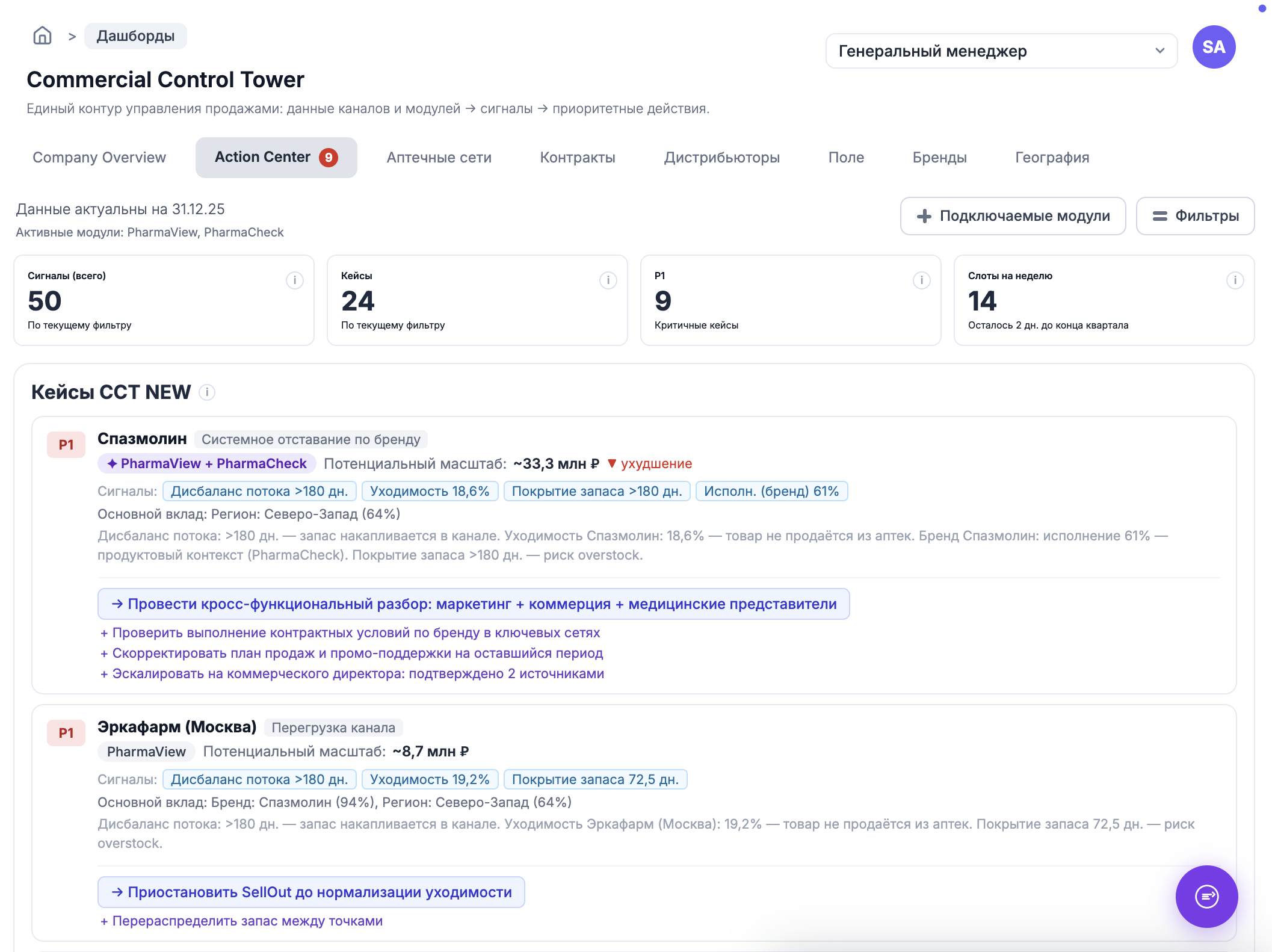Viewport: 1272px width, 952px height.
Task: Click the home breadcrumb icon
Action: click(x=42, y=36)
